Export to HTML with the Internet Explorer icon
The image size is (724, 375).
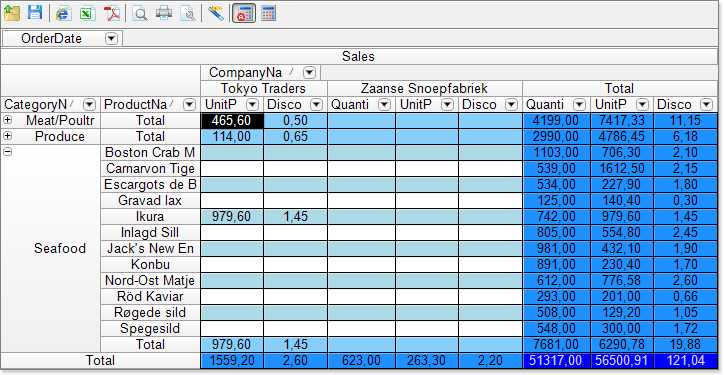63,13
